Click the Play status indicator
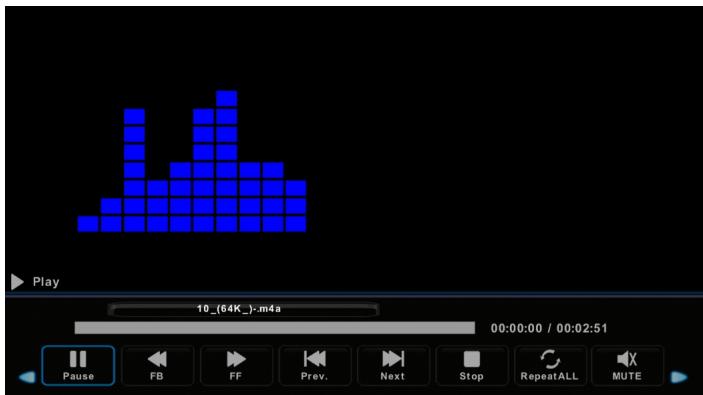 35,282
